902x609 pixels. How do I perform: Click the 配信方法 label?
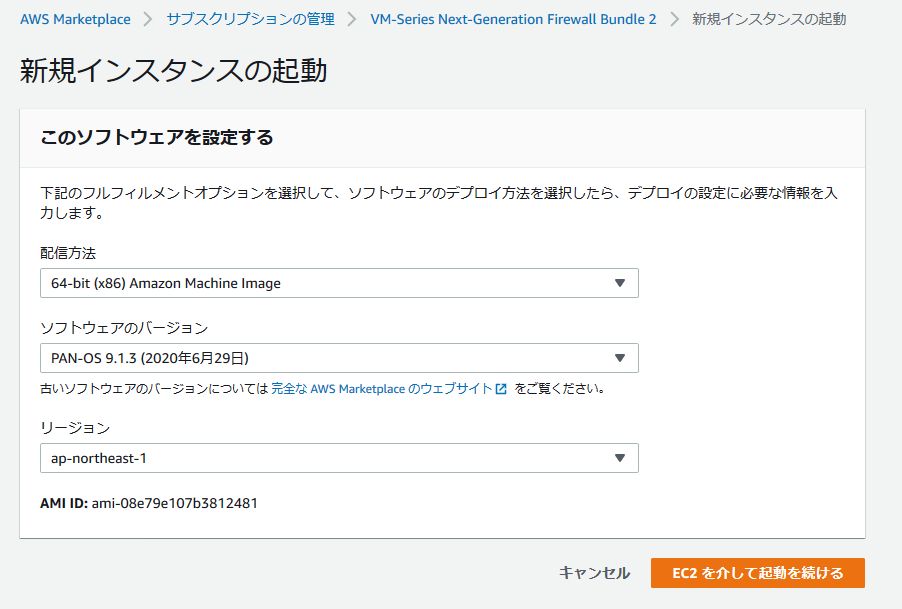[68, 253]
